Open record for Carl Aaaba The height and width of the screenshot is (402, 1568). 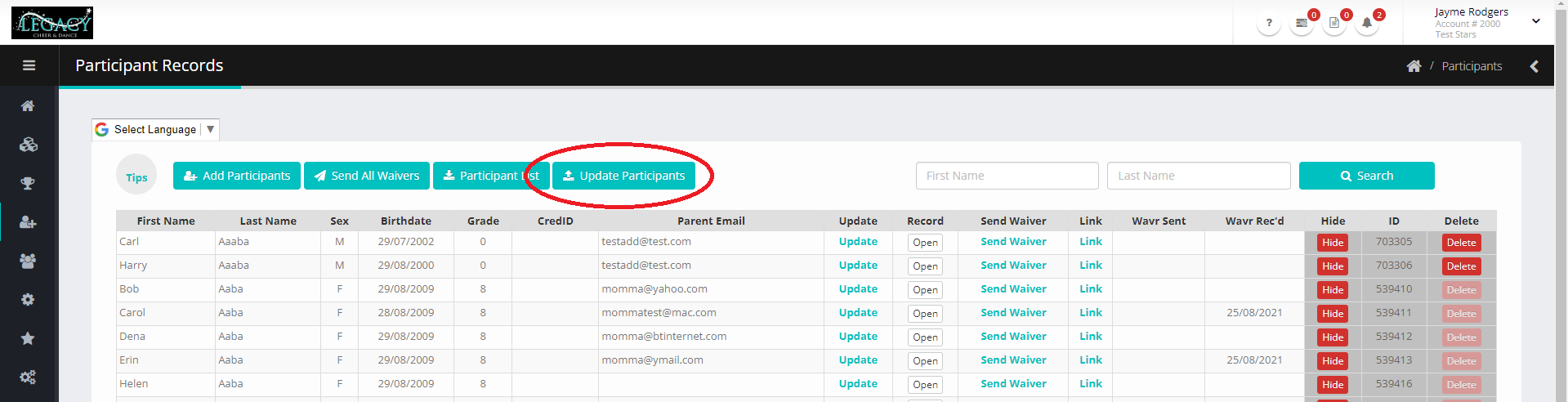[925, 243]
